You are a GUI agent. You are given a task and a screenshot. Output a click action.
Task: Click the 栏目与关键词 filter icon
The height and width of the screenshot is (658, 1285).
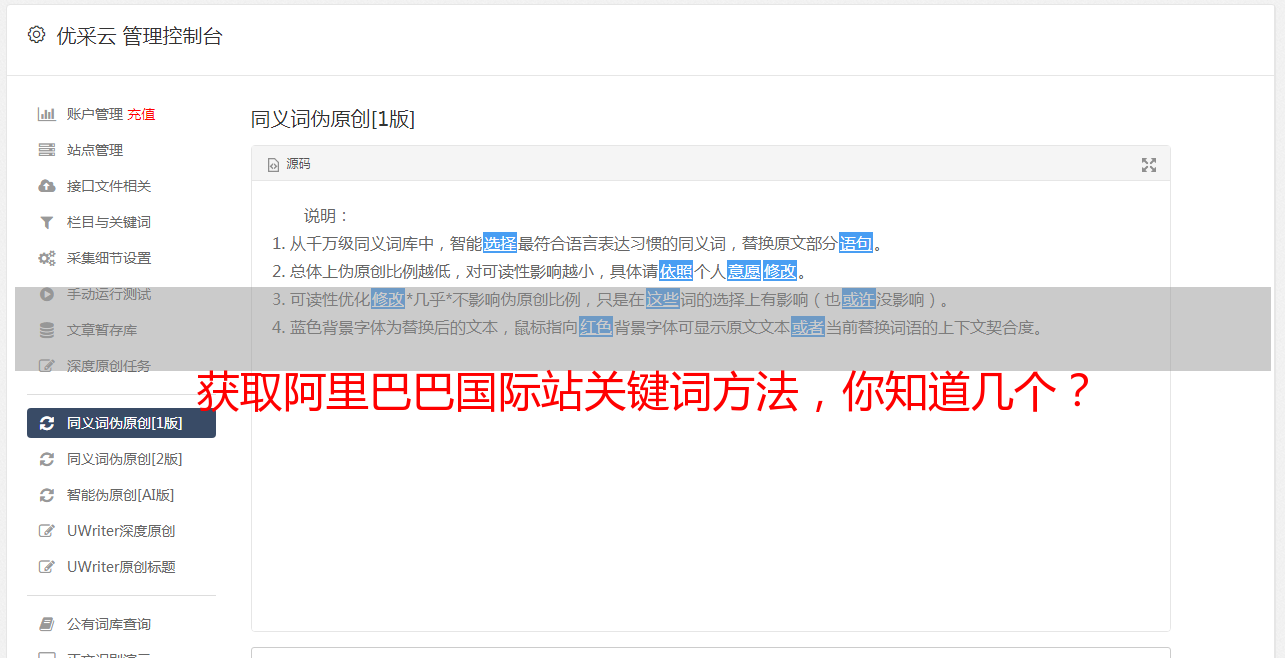[x=46, y=222]
